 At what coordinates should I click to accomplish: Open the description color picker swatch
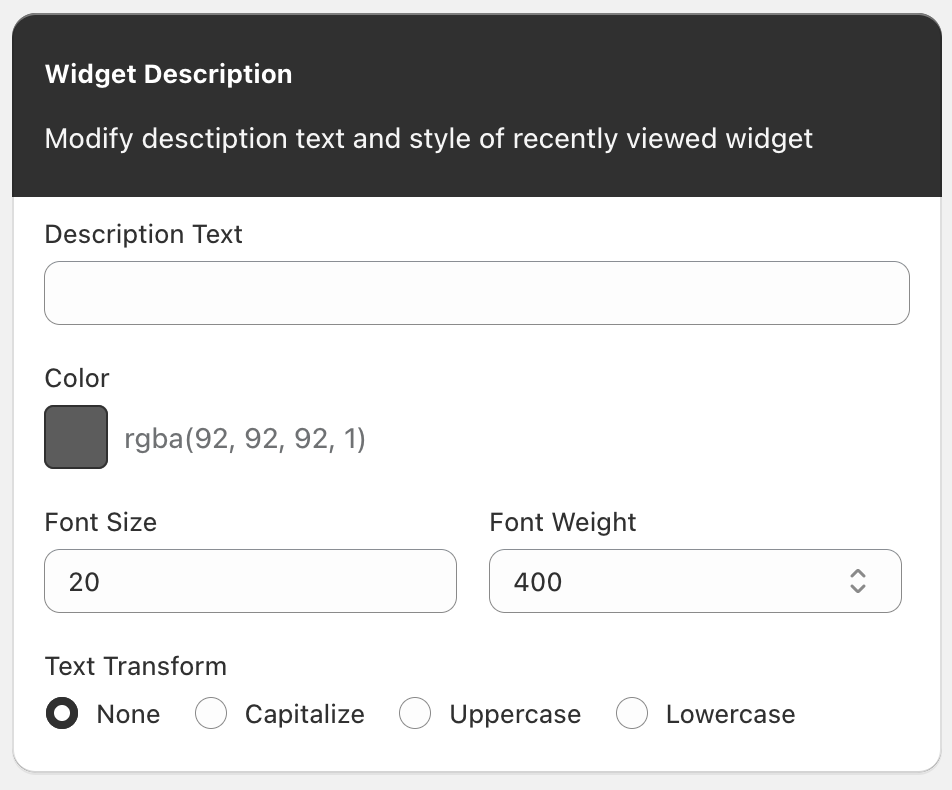point(75,437)
